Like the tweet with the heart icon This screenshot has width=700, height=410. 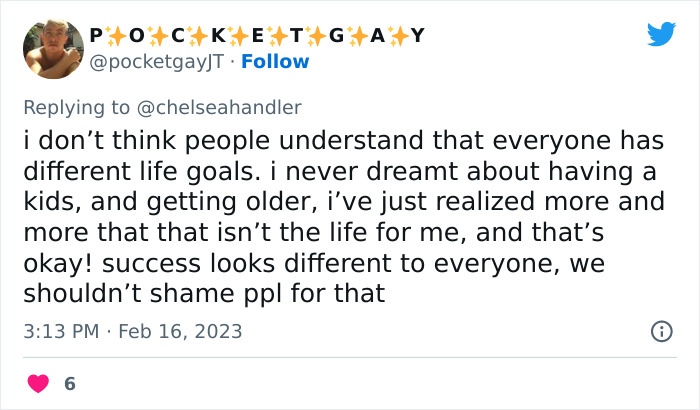coord(38,384)
